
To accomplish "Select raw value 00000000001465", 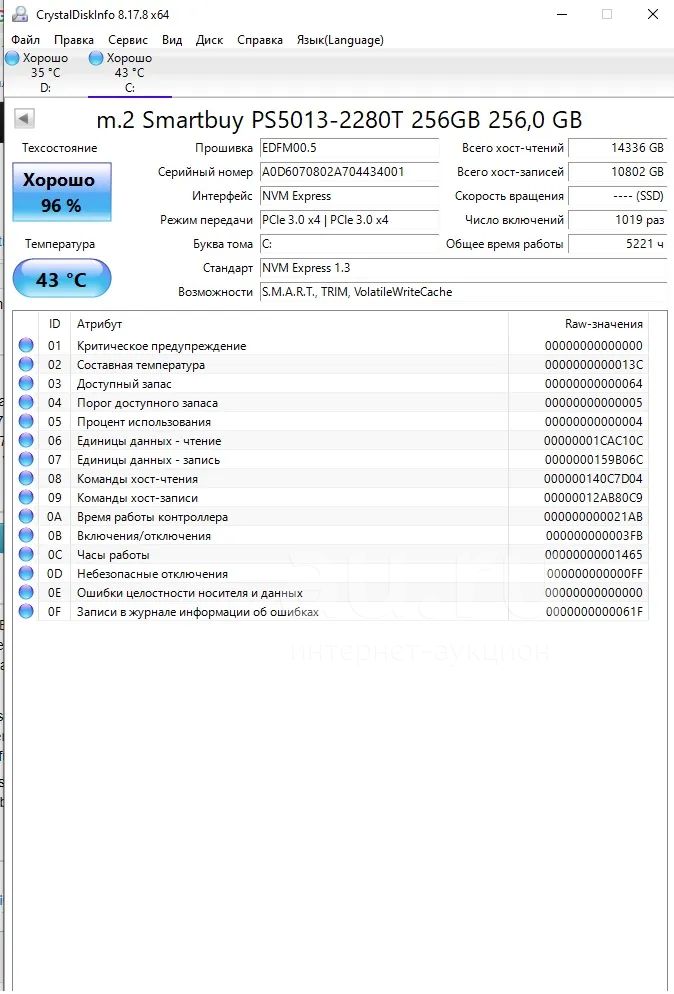I will point(593,555).
